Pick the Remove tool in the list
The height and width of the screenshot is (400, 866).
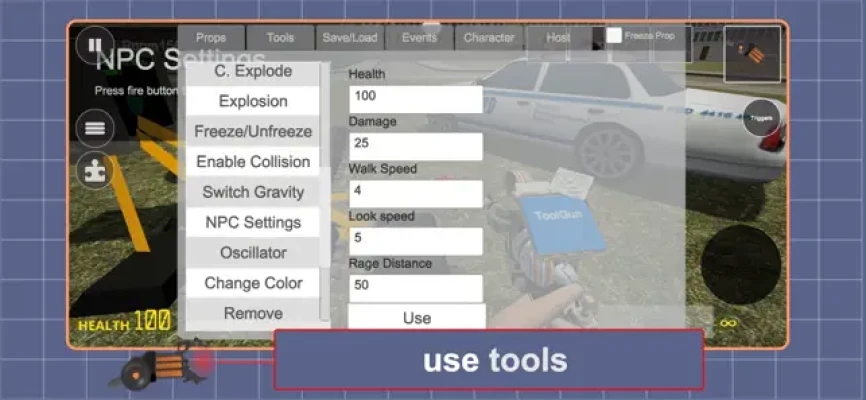(253, 313)
